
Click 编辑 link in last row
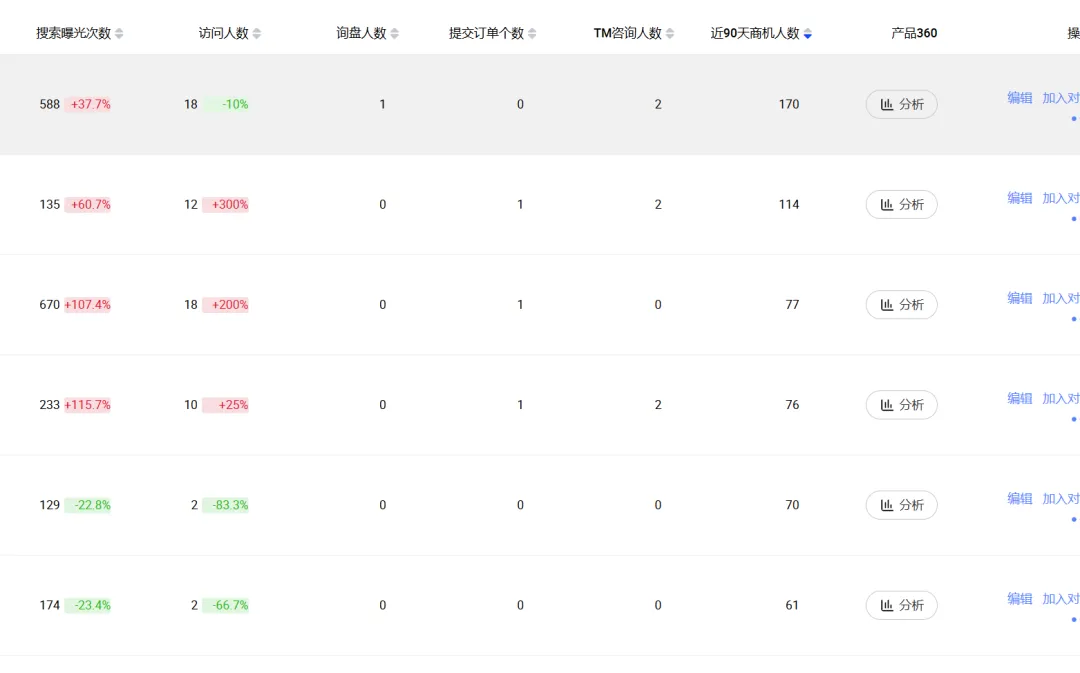coord(1019,598)
